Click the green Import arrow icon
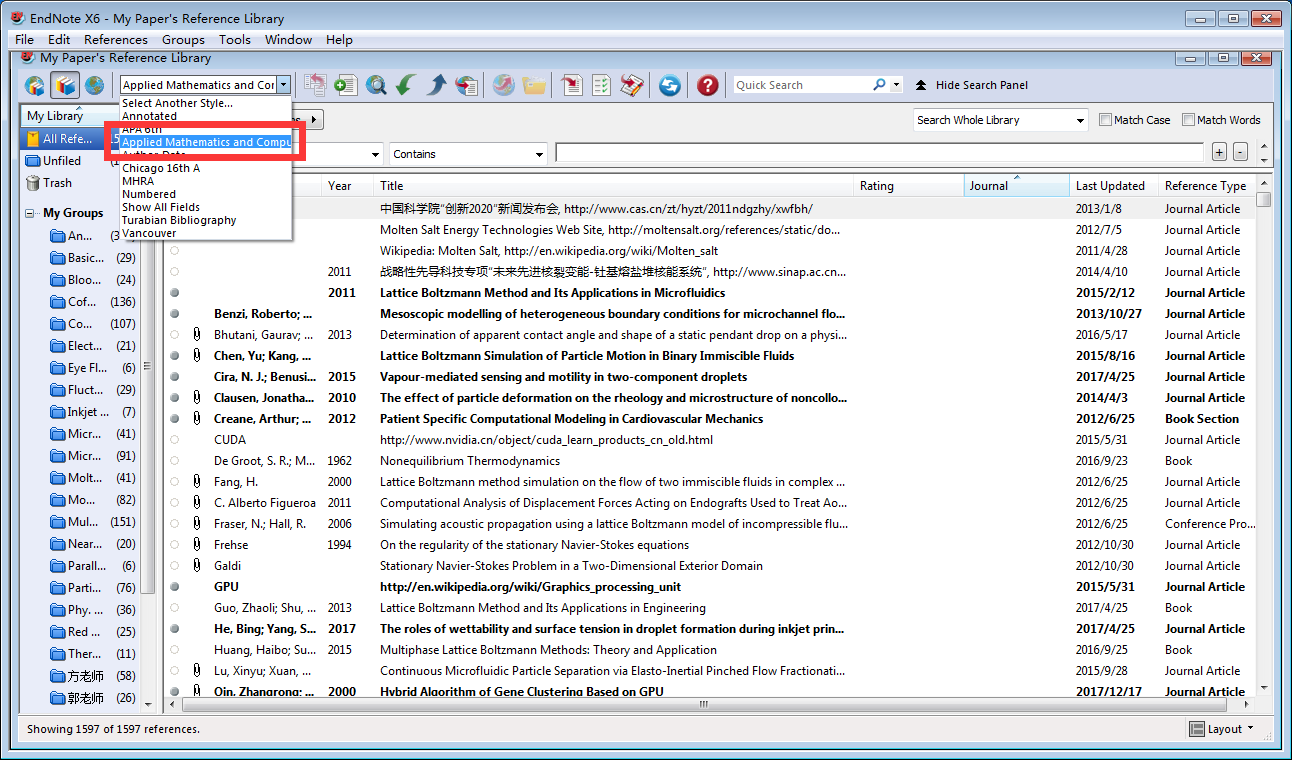Viewport: 1292px width, 760px height. 406,85
